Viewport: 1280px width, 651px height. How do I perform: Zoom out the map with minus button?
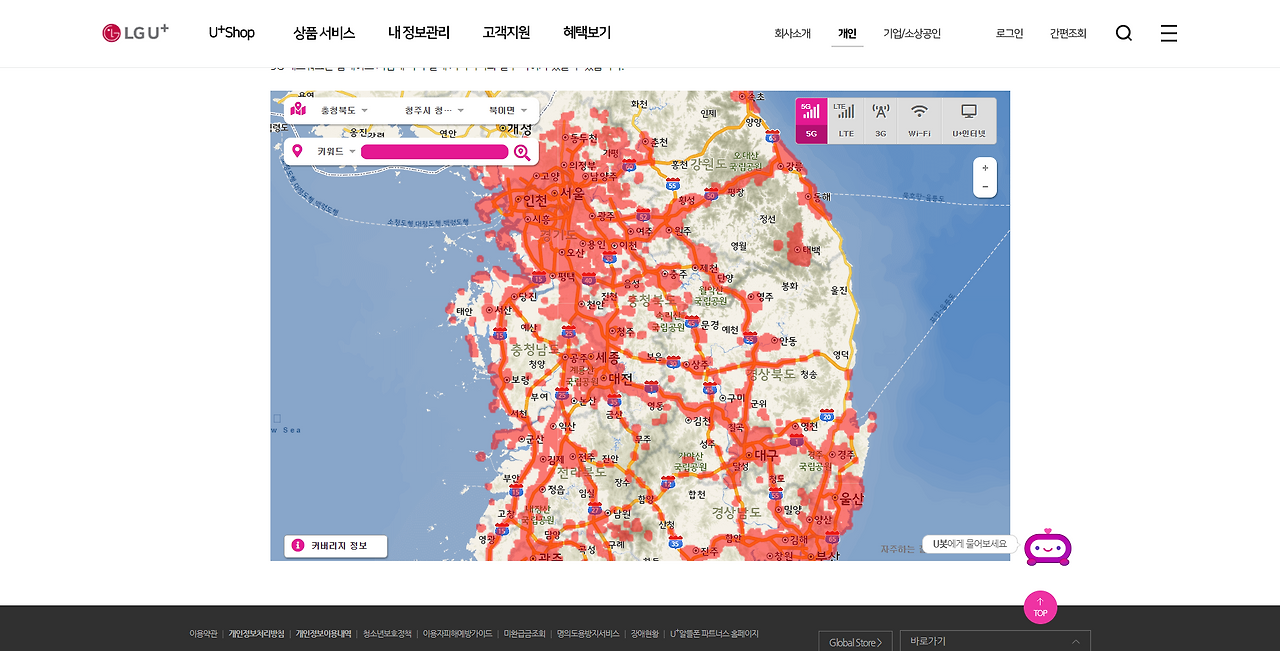985,187
